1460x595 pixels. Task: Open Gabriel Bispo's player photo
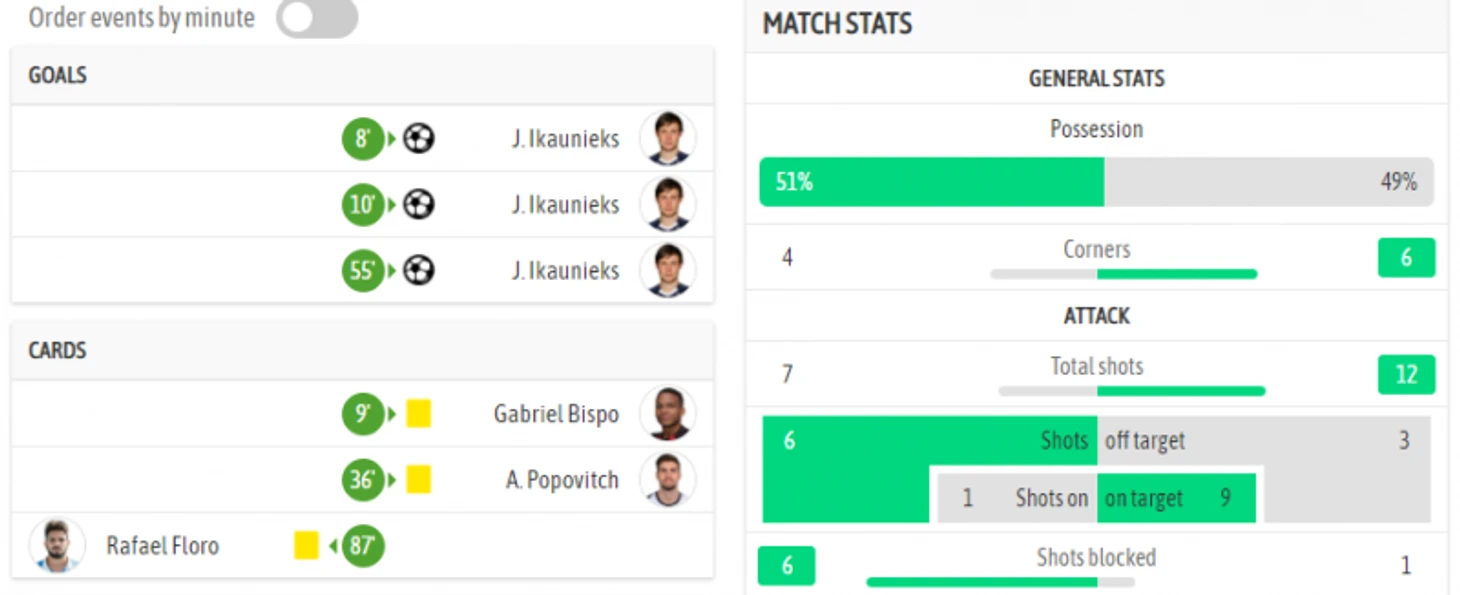pyautogui.click(x=668, y=413)
